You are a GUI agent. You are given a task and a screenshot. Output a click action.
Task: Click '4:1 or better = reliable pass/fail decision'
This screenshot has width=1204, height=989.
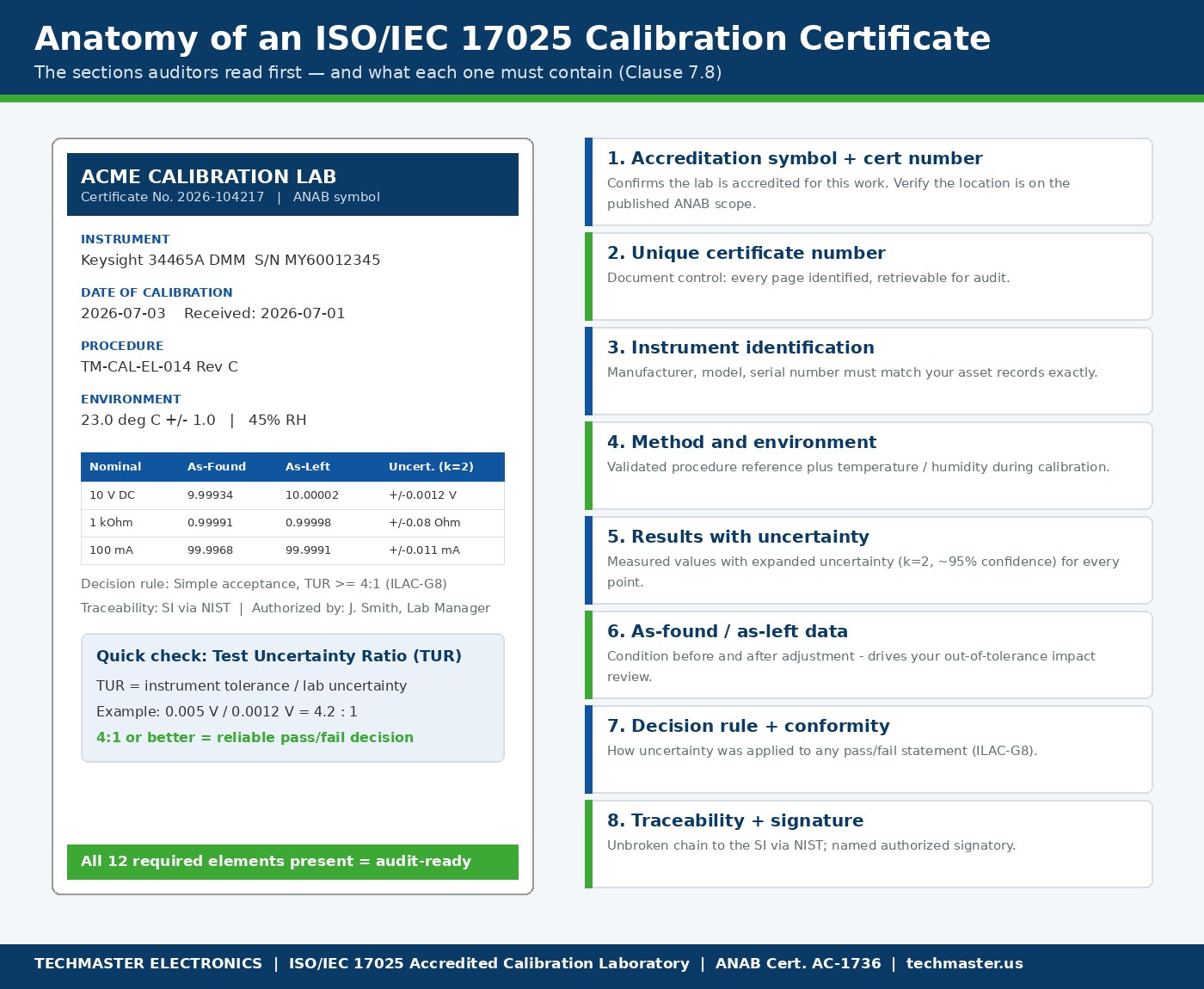point(255,738)
